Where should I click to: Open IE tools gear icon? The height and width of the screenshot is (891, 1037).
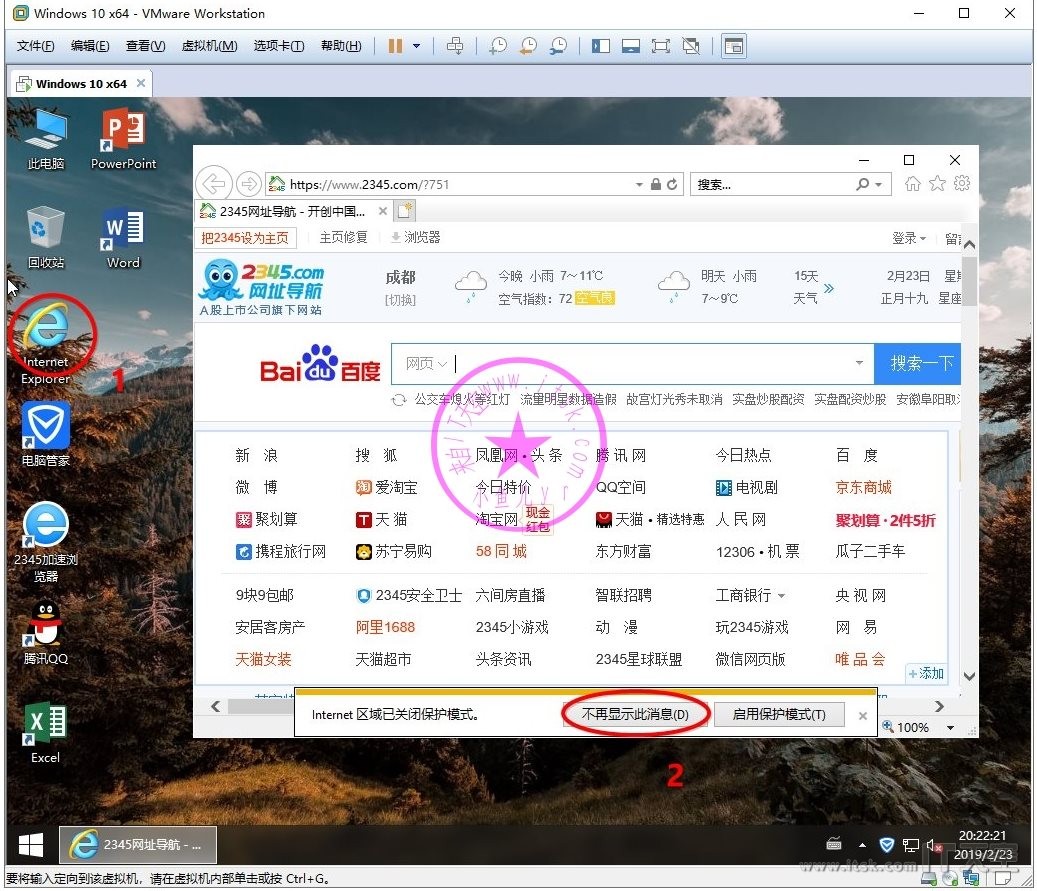click(x=962, y=183)
